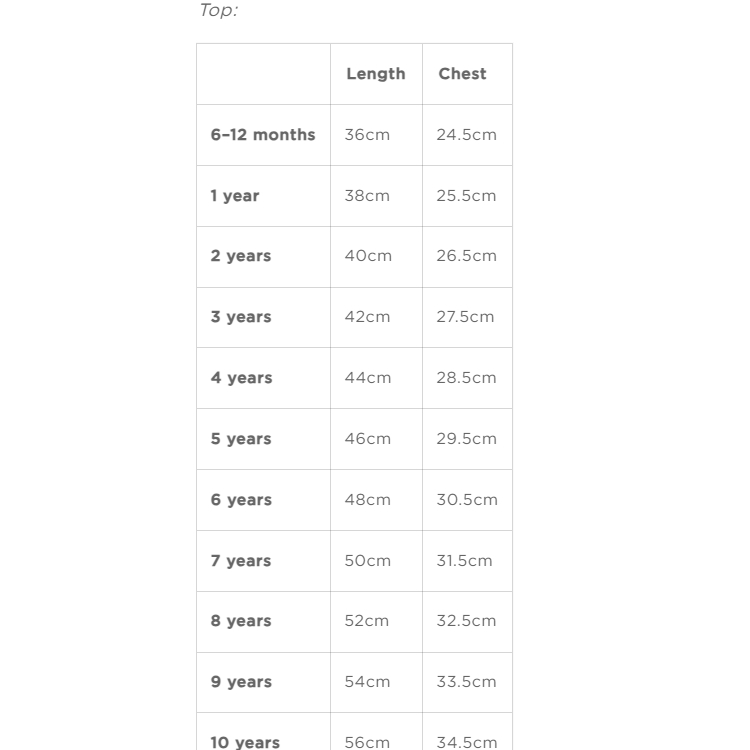Click the 24.5cm chest cell

point(466,135)
